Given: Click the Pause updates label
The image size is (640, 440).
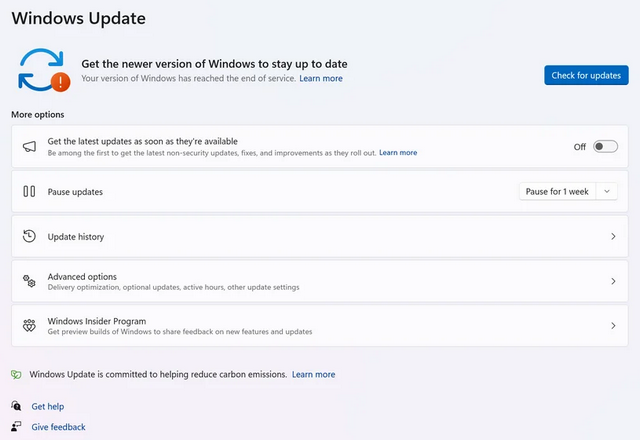Looking at the screenshot, I should coord(75,192).
